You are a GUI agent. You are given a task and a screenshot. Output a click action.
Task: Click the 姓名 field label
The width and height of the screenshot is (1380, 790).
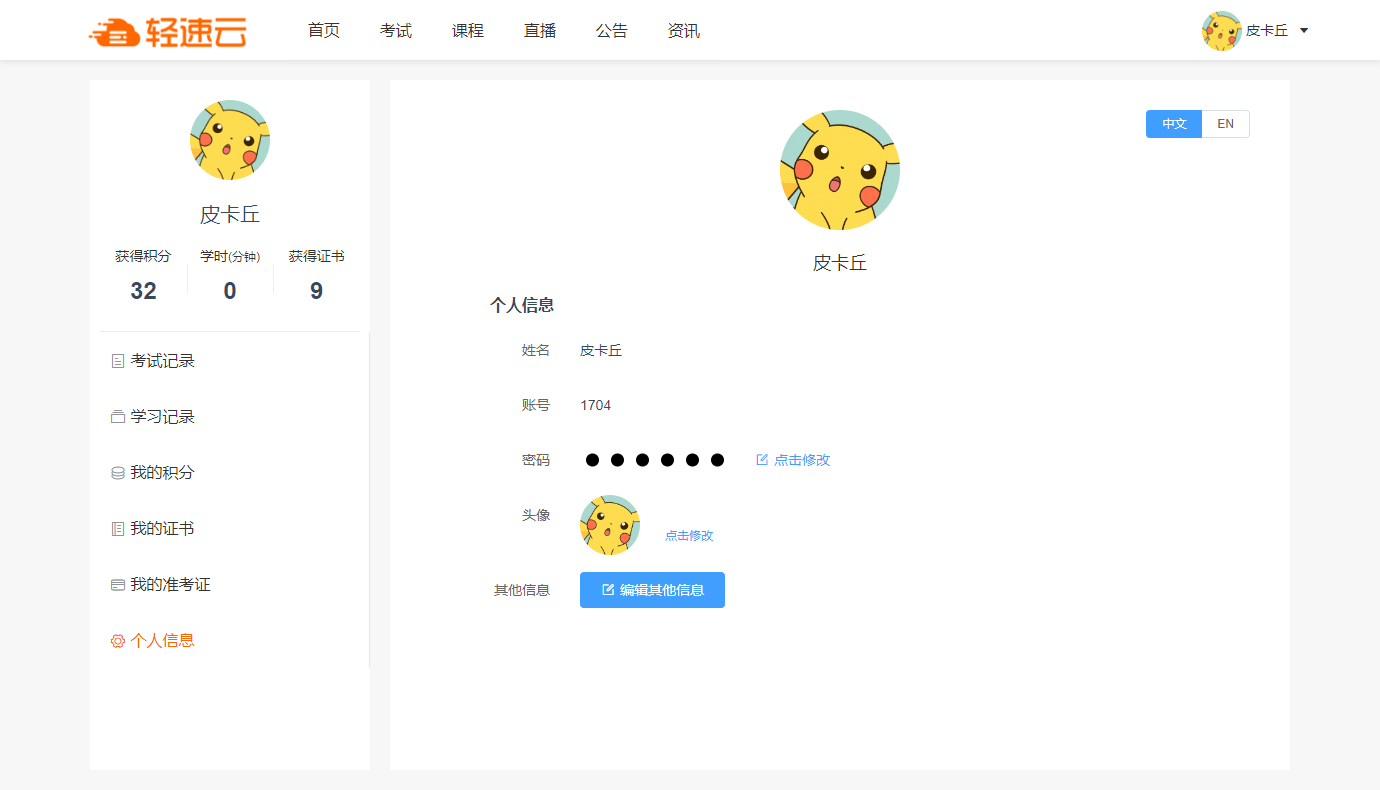536,350
